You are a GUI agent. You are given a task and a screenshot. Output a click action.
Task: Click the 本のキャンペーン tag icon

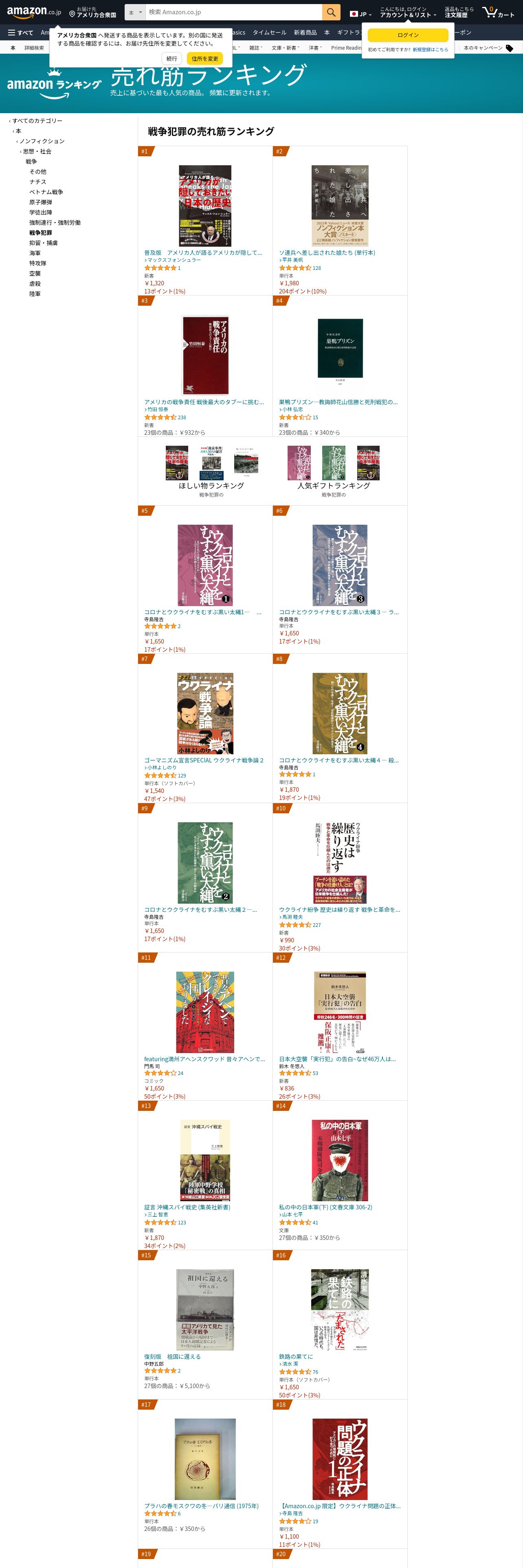(510, 48)
